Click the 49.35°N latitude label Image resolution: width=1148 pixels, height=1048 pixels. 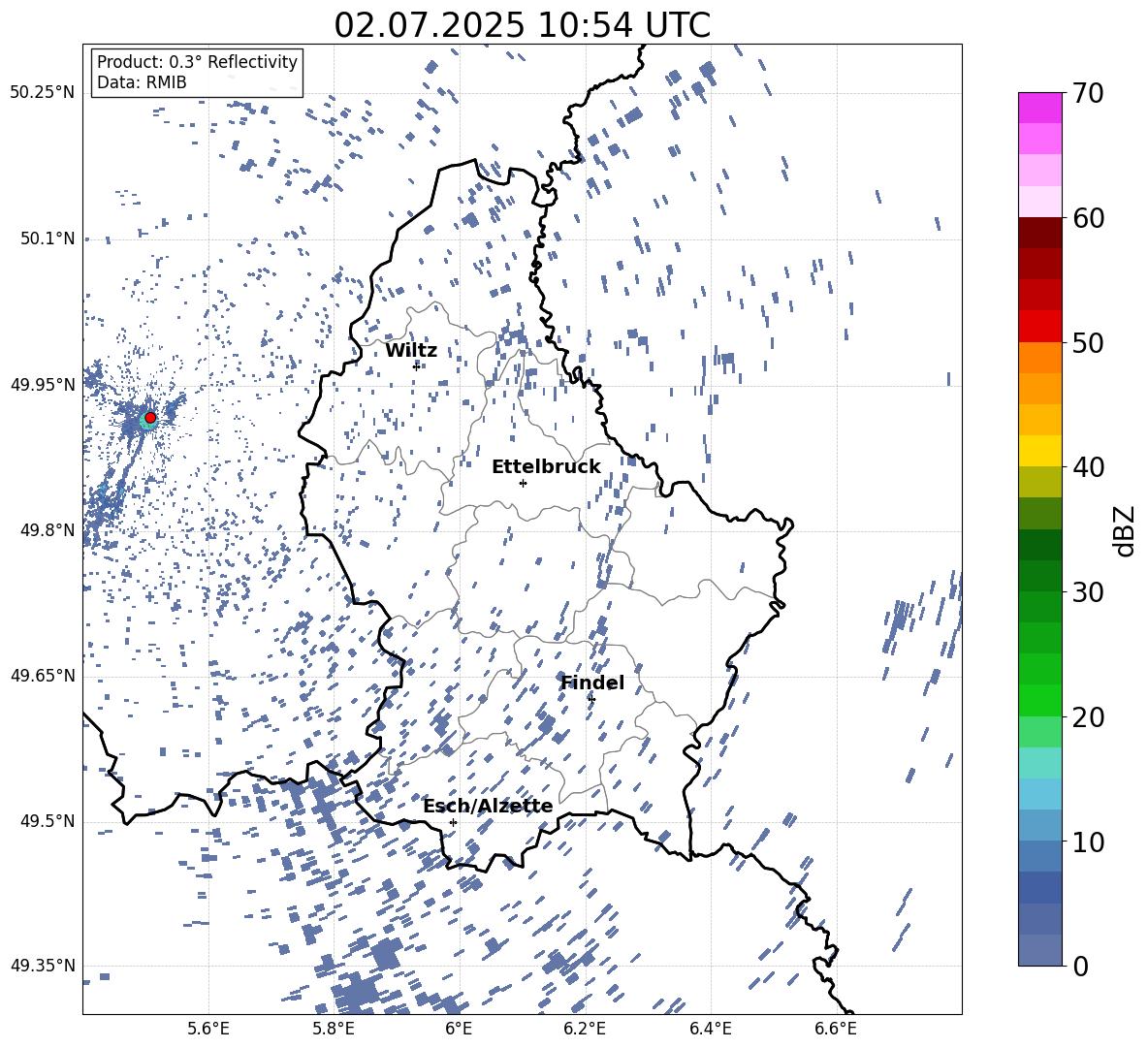43,966
